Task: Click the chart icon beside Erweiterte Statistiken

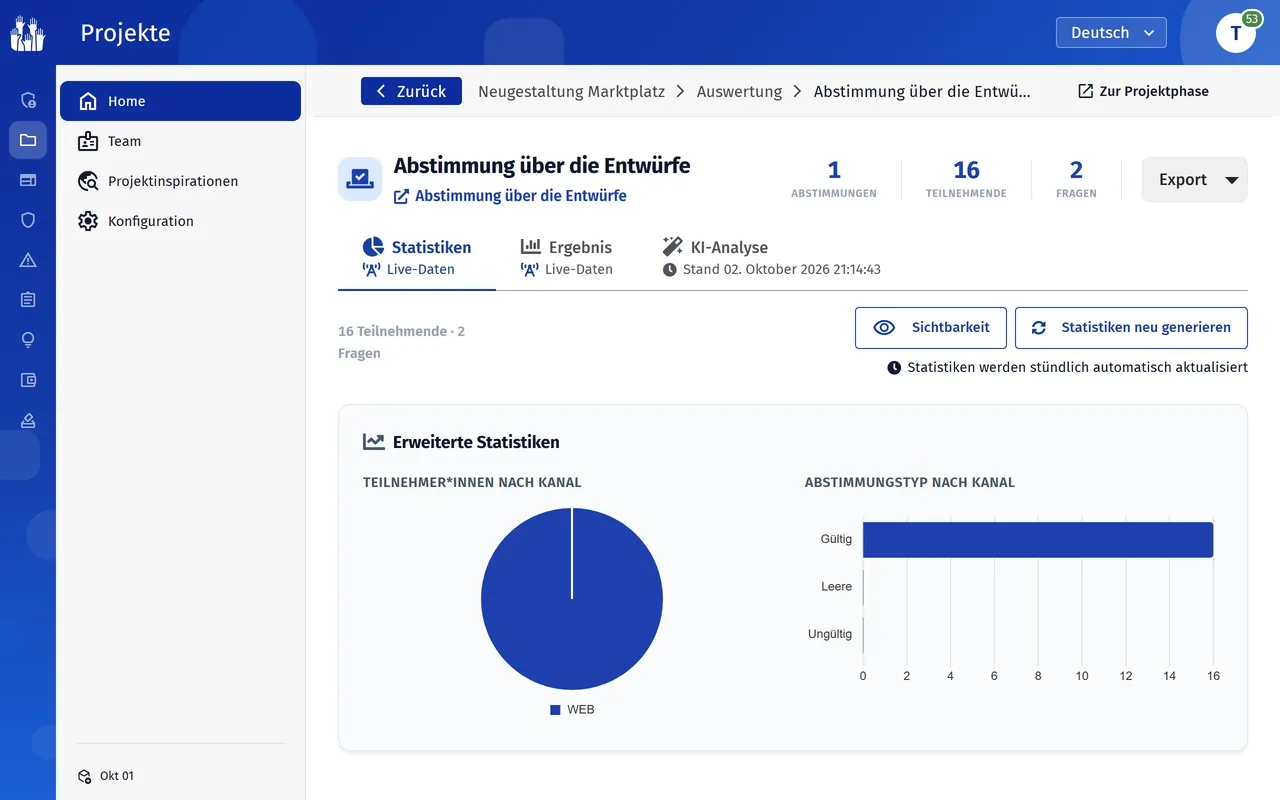Action: click(374, 442)
